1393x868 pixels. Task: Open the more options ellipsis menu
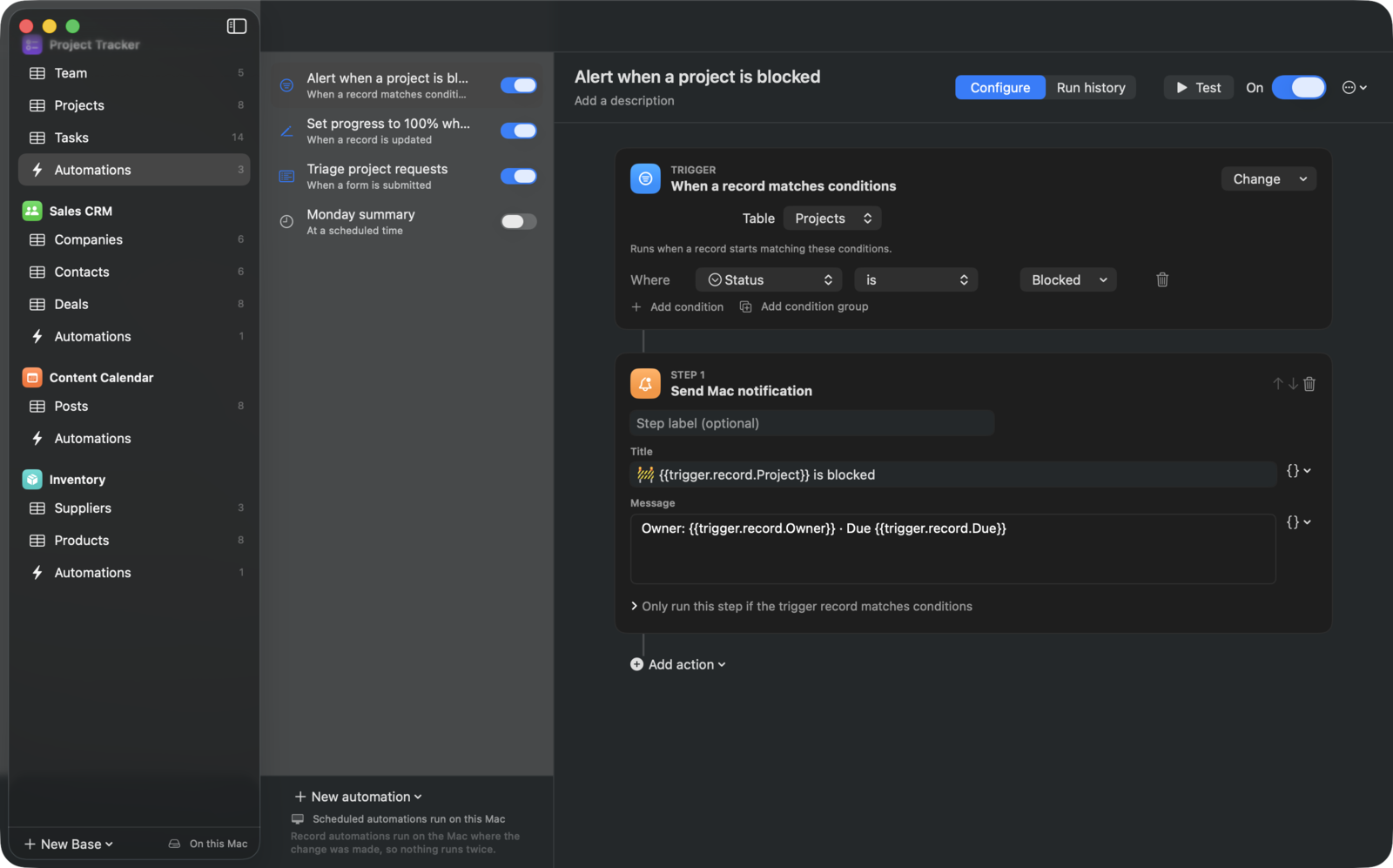click(1354, 87)
